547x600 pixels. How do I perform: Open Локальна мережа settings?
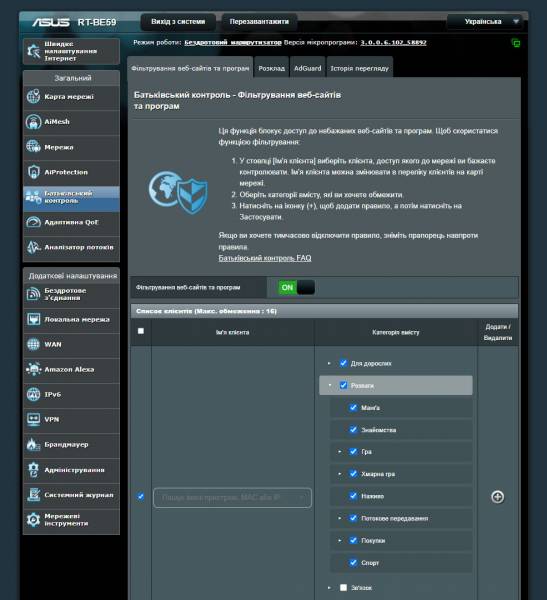tap(71, 320)
